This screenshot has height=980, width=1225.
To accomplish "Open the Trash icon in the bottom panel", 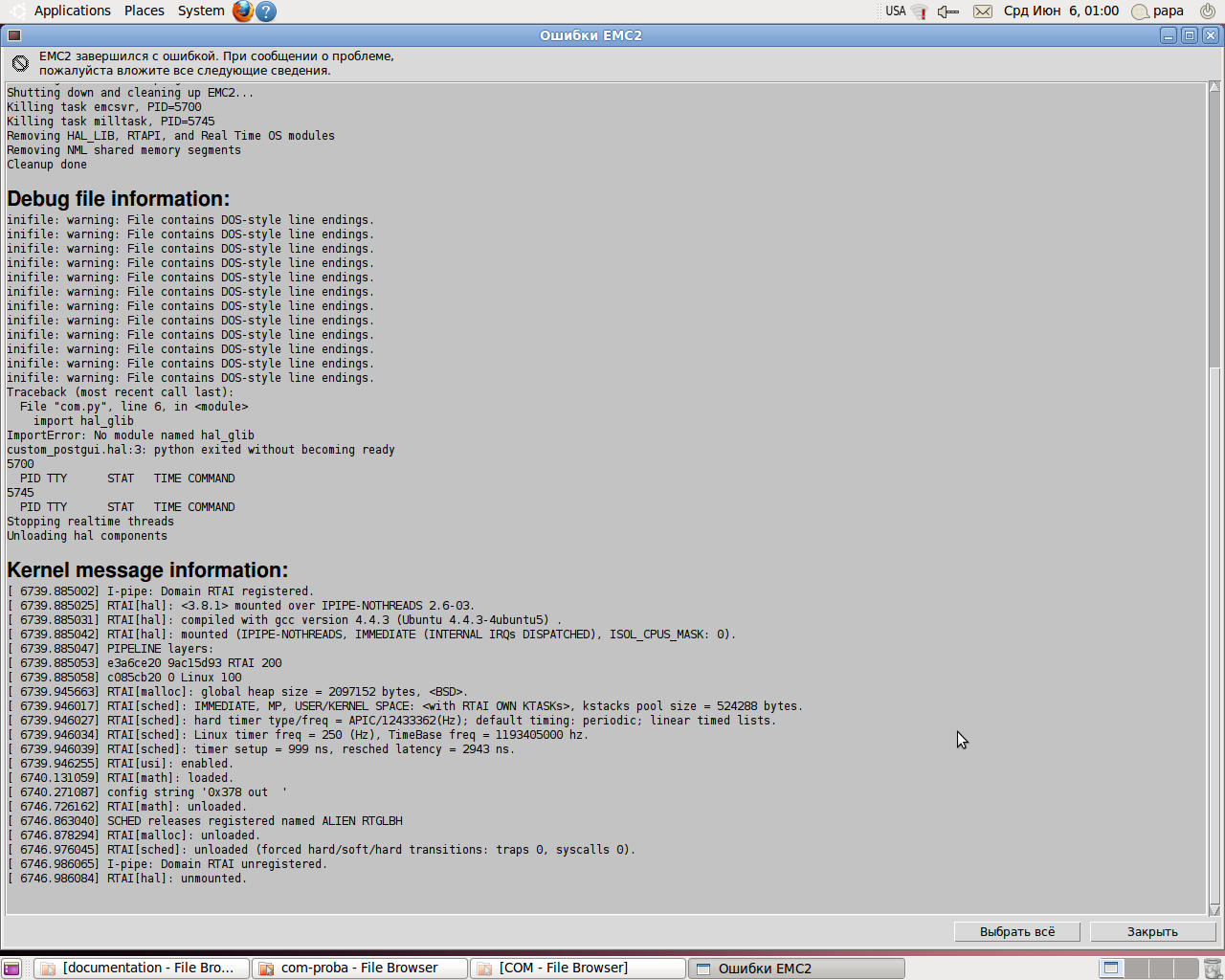I will 1213,969.
